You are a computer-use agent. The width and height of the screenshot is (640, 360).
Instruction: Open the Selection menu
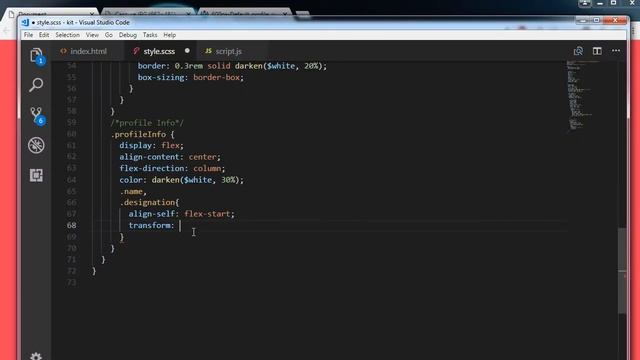click(x=67, y=35)
